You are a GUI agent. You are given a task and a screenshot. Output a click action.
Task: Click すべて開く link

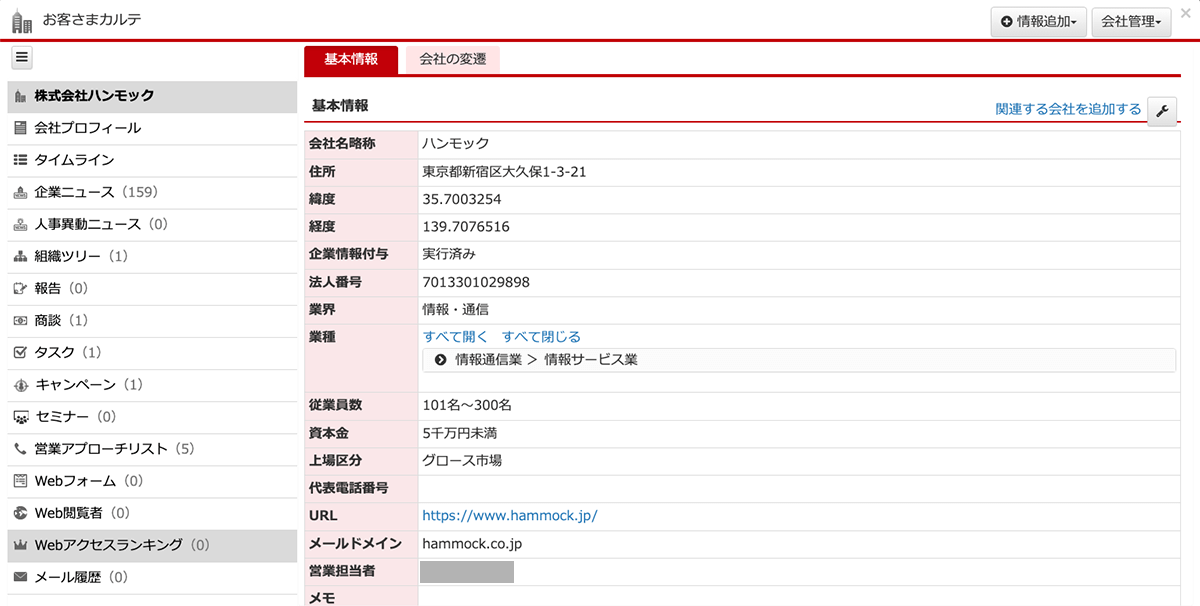pos(455,337)
